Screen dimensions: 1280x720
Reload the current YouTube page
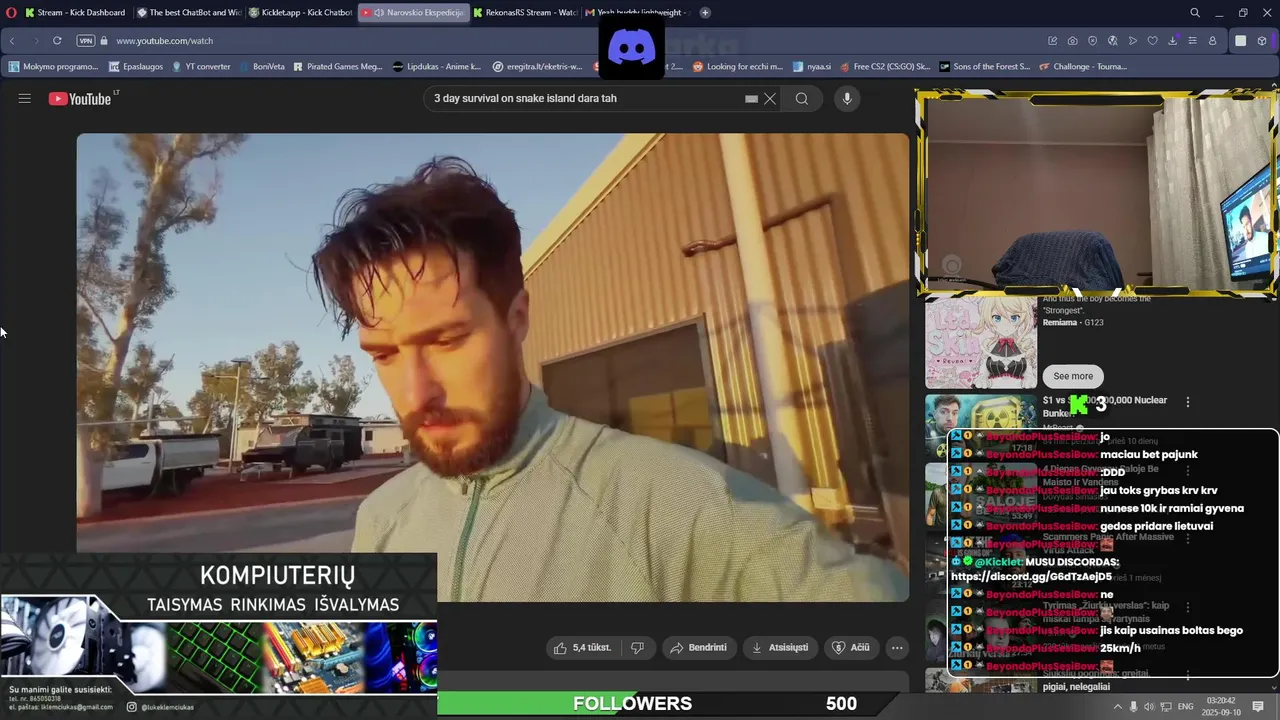coord(57,41)
